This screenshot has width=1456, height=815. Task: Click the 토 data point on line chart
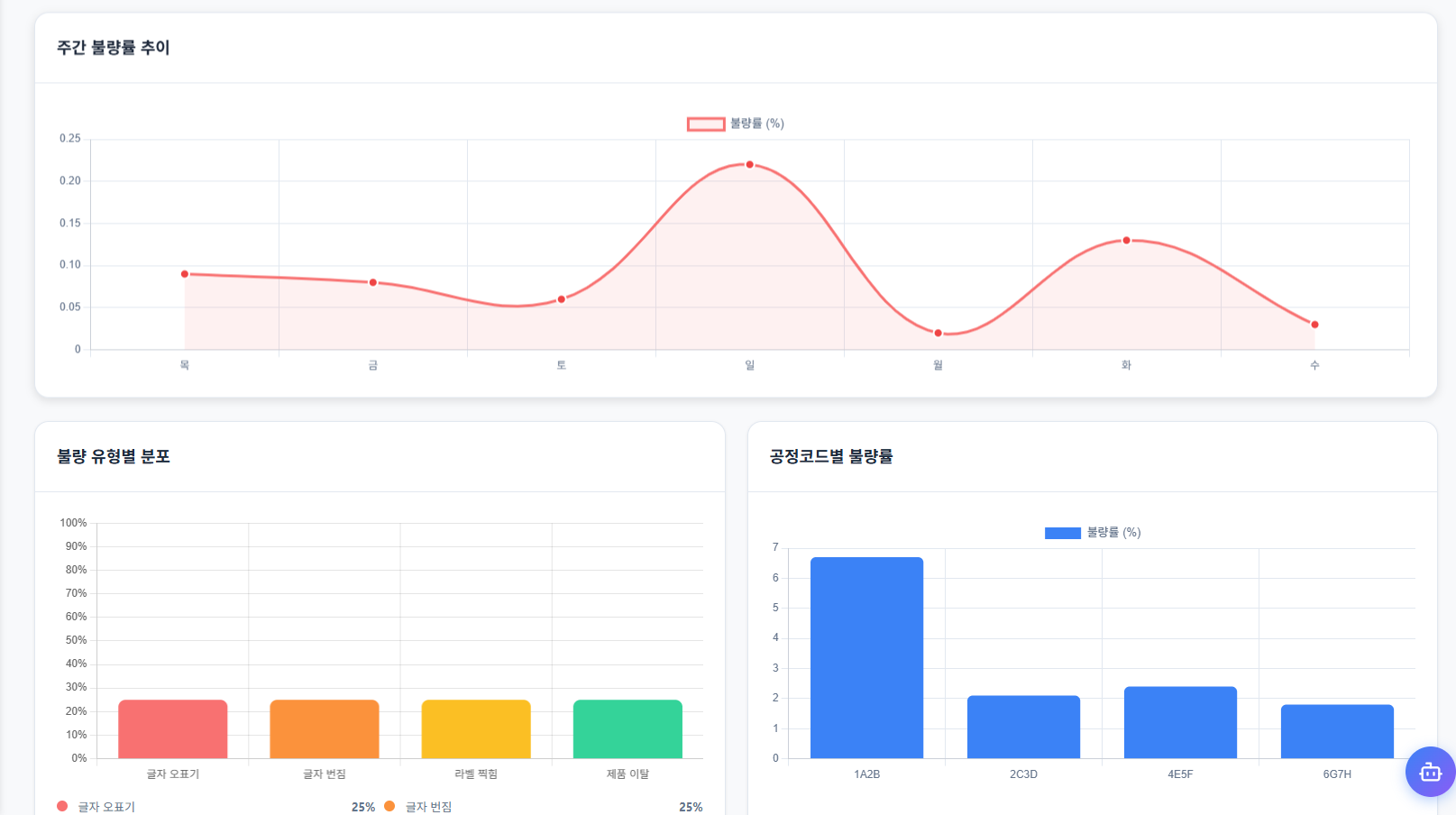(562, 299)
